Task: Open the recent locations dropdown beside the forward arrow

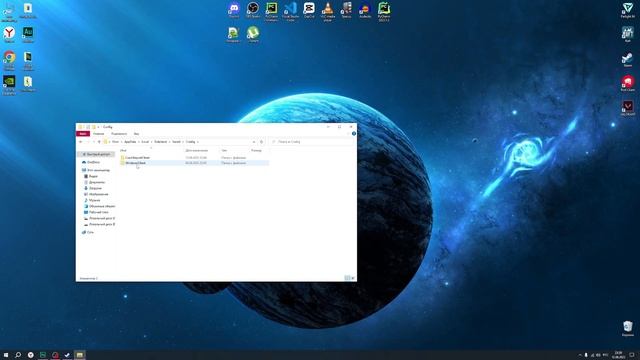Action: point(94,142)
